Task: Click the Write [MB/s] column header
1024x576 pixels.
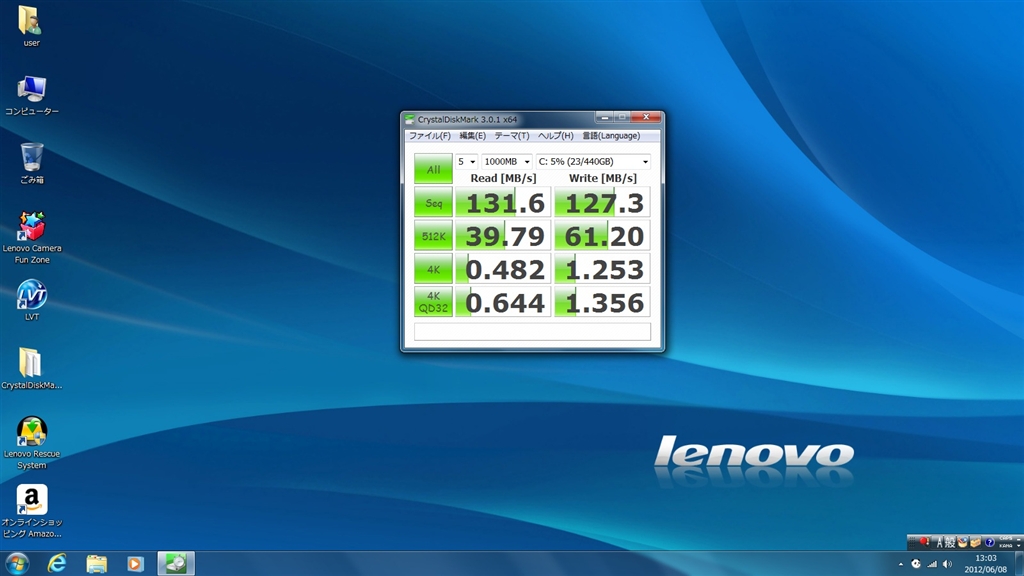Action: 602,178
